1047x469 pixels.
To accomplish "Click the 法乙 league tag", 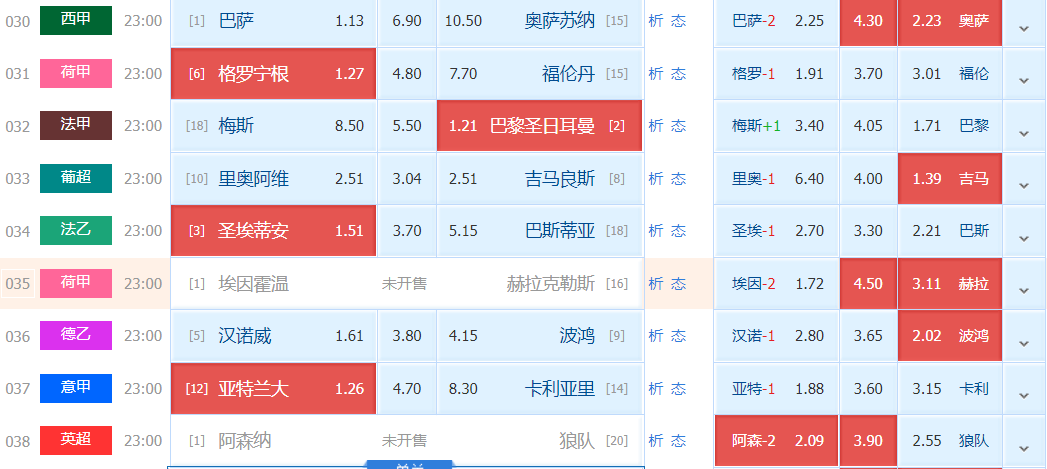I will 75,230.
